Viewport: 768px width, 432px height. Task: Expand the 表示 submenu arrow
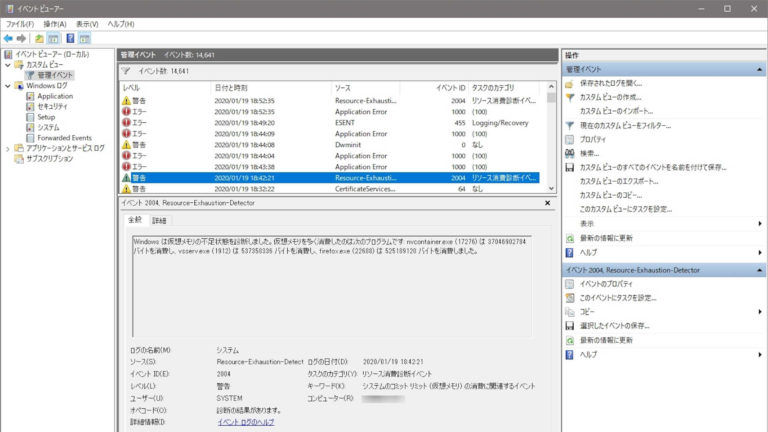coord(760,224)
